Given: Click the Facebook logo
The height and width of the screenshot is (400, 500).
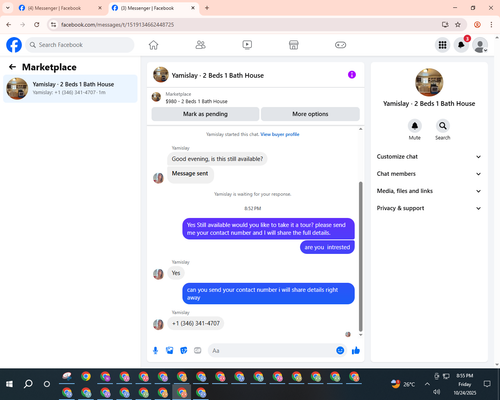Looking at the screenshot, I should tap(14, 45).
